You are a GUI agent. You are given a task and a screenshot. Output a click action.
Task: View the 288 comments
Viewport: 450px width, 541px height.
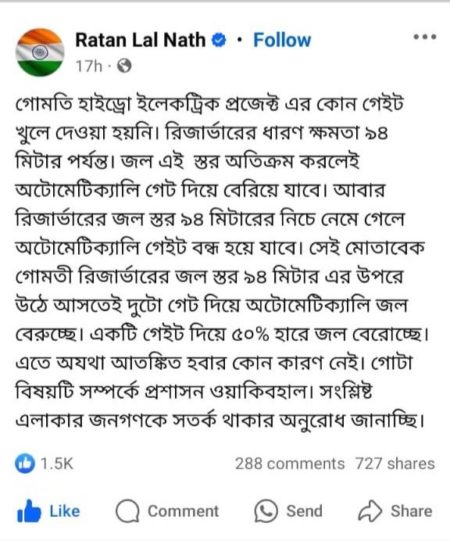coord(290,464)
